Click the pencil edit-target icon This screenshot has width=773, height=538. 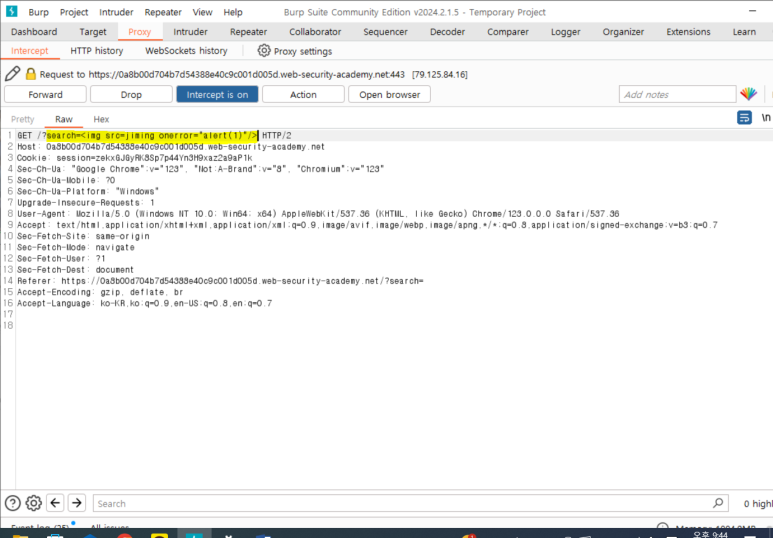[12, 74]
